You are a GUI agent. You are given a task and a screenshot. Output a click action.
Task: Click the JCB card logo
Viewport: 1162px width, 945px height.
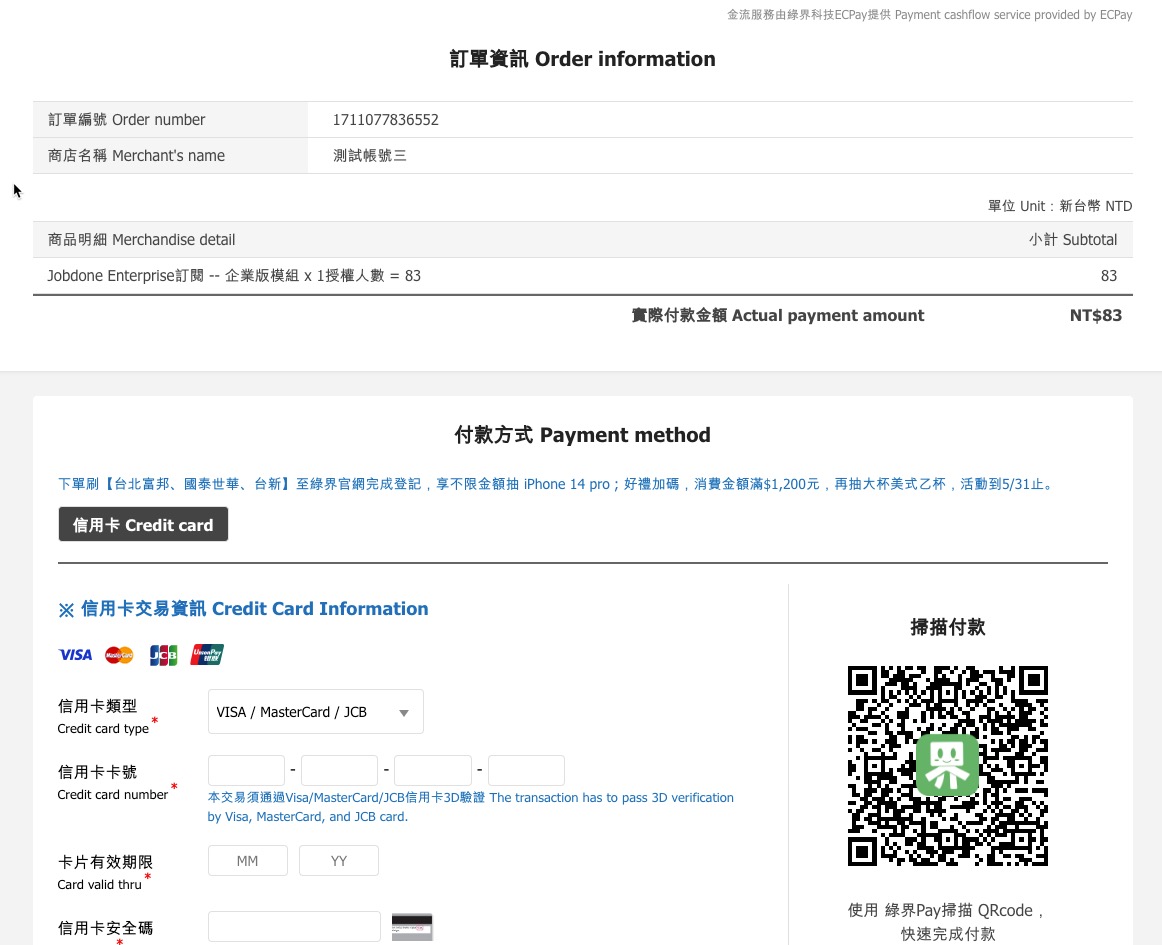pos(164,654)
